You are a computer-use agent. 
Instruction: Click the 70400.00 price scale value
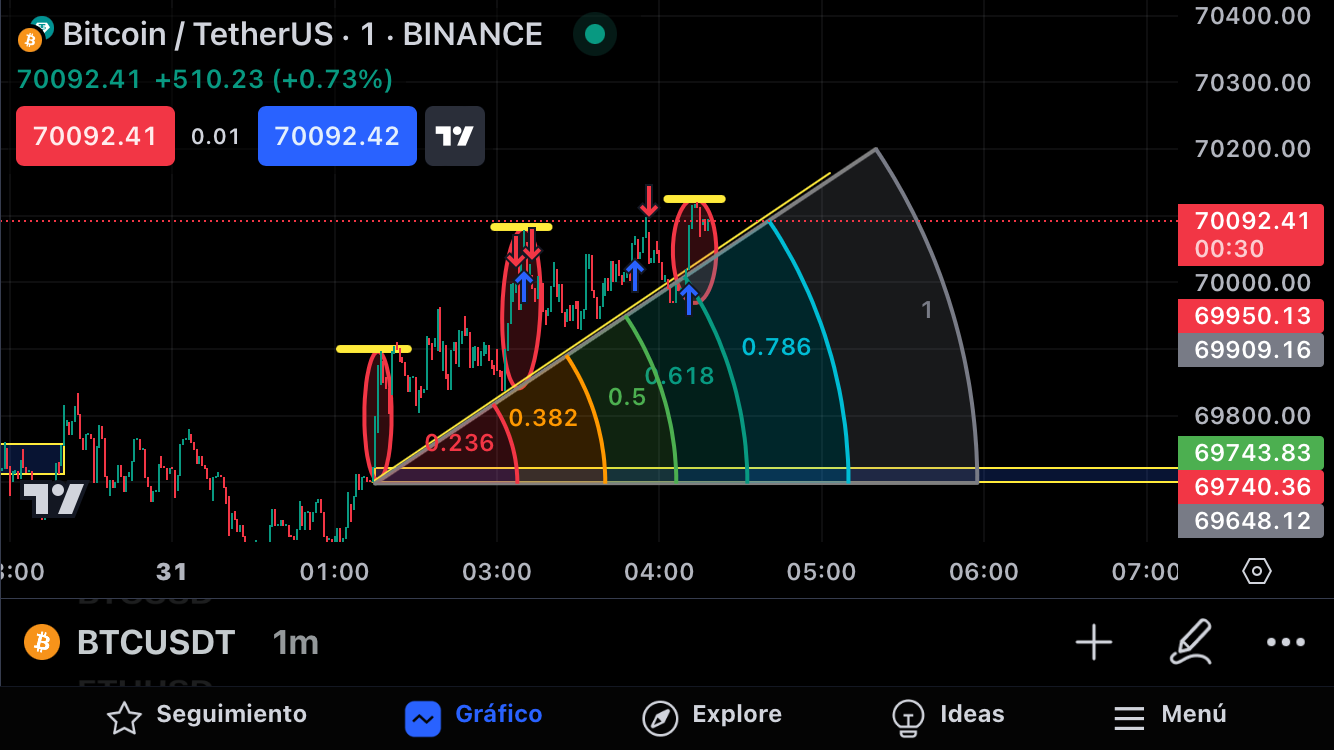[1253, 16]
